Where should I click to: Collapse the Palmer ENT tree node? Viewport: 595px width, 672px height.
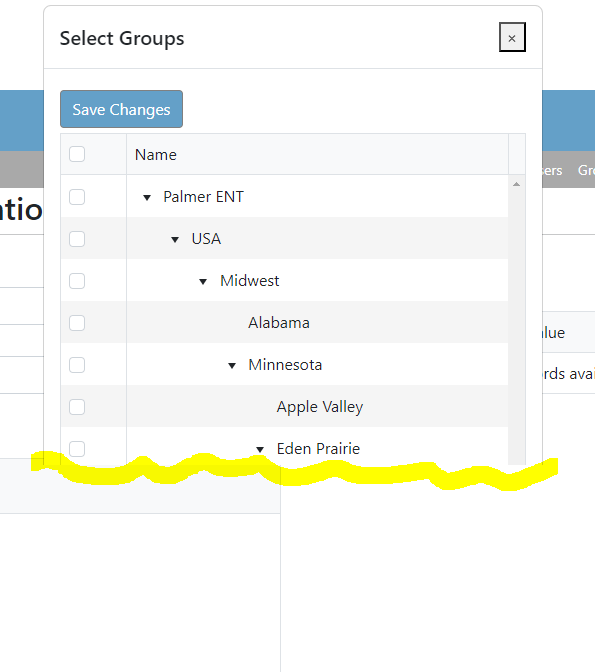click(147, 198)
